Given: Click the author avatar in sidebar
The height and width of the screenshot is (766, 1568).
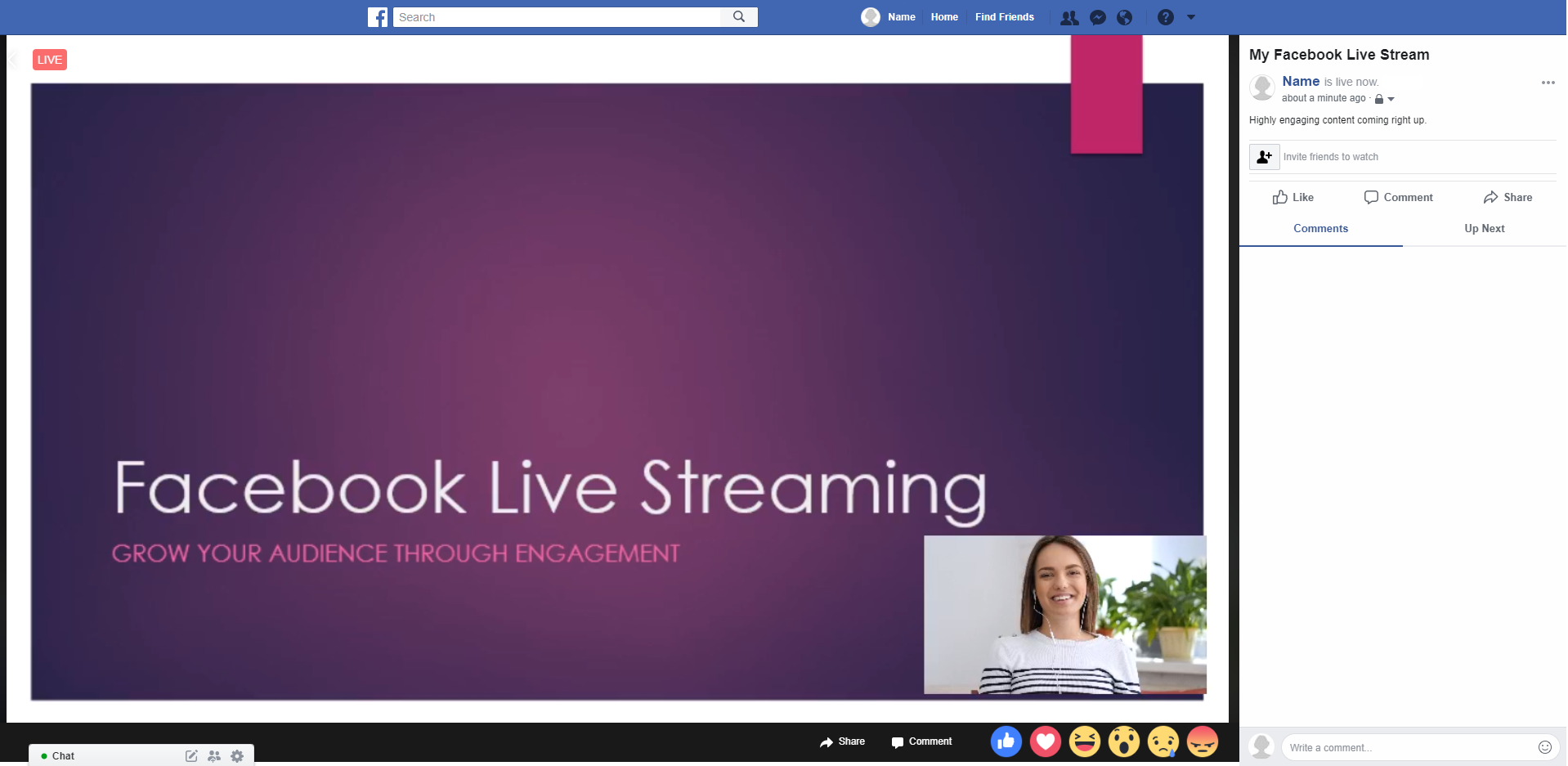Looking at the screenshot, I should pyautogui.click(x=1263, y=87).
